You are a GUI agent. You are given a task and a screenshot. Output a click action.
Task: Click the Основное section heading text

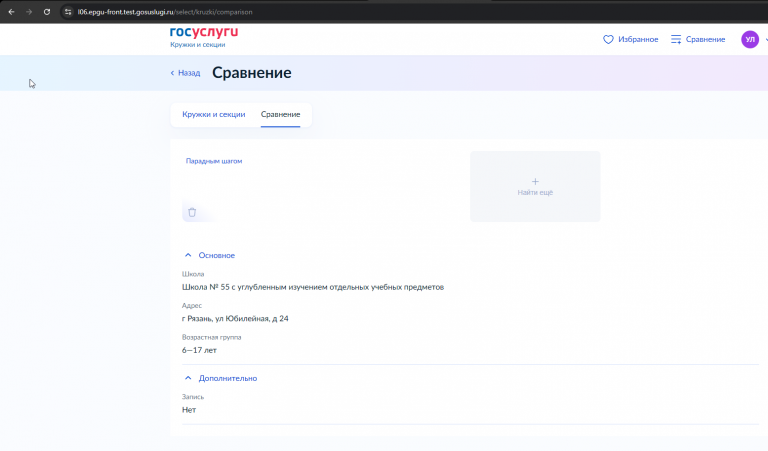click(x=216, y=255)
